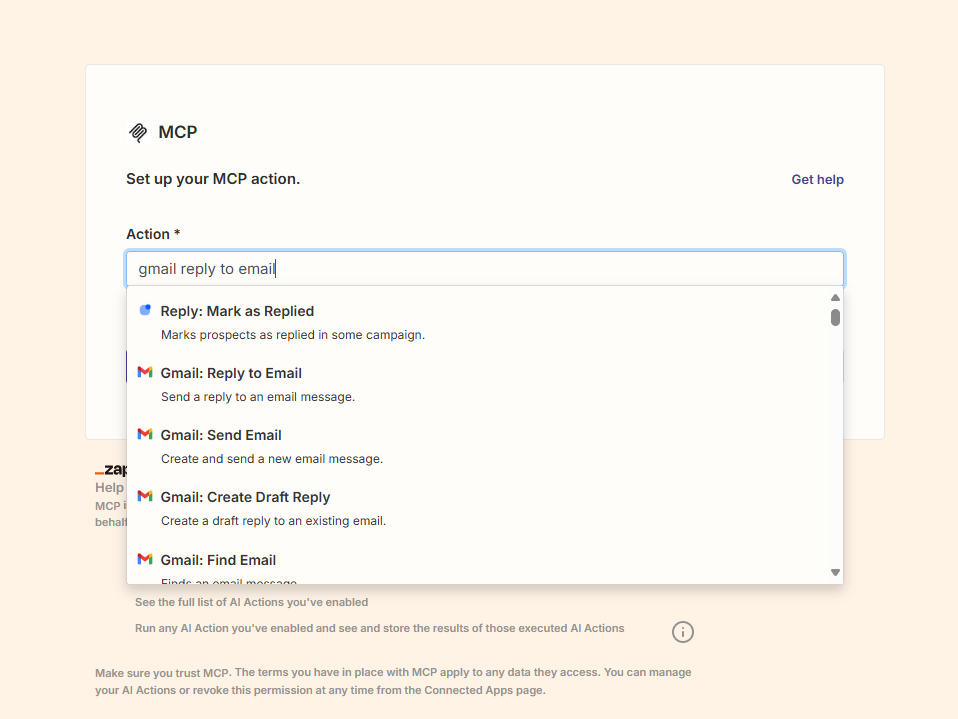Click the dropdown scroll down arrow
This screenshot has width=958, height=719.
(835, 572)
